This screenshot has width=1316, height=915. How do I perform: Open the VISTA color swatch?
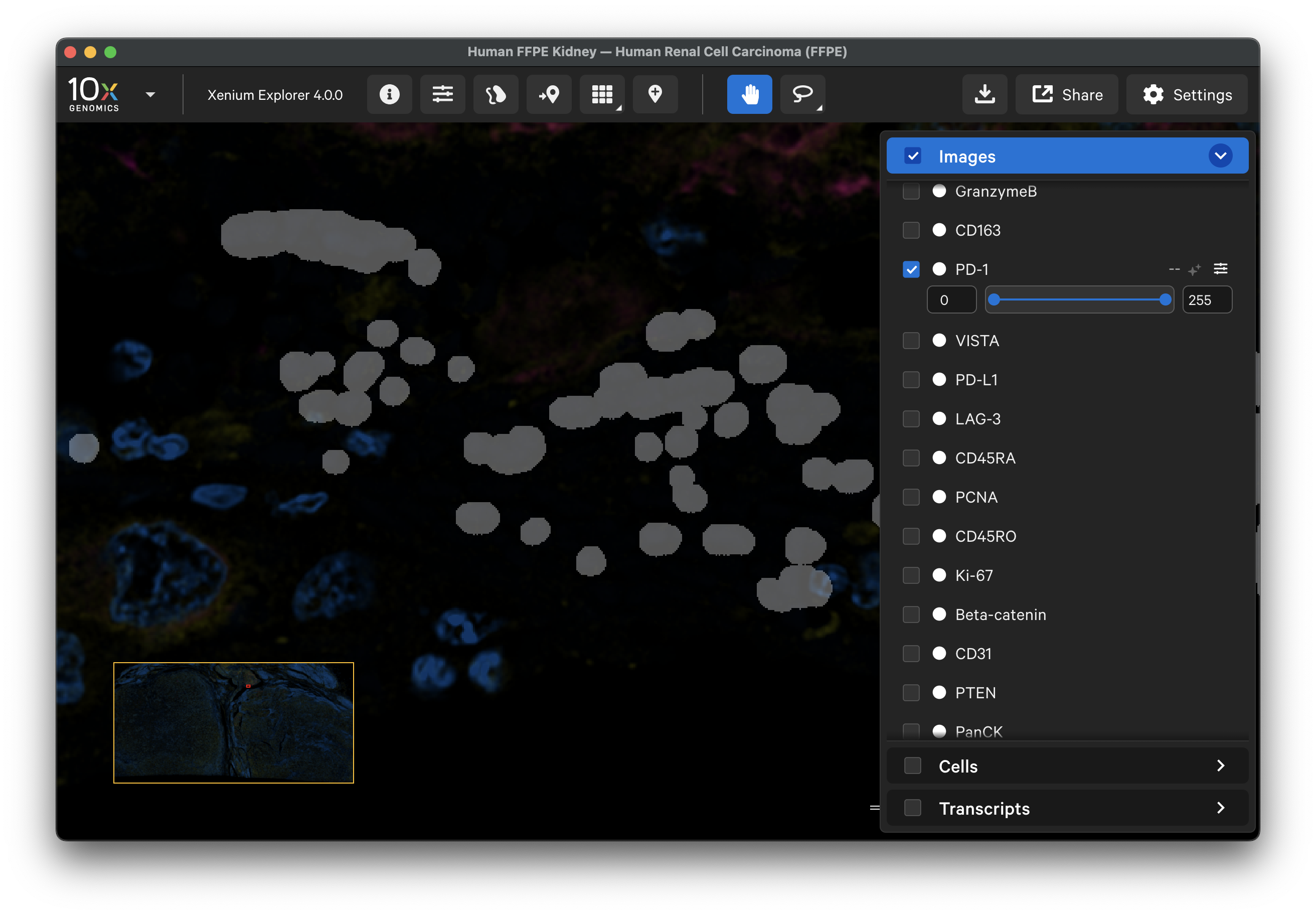[939, 341]
